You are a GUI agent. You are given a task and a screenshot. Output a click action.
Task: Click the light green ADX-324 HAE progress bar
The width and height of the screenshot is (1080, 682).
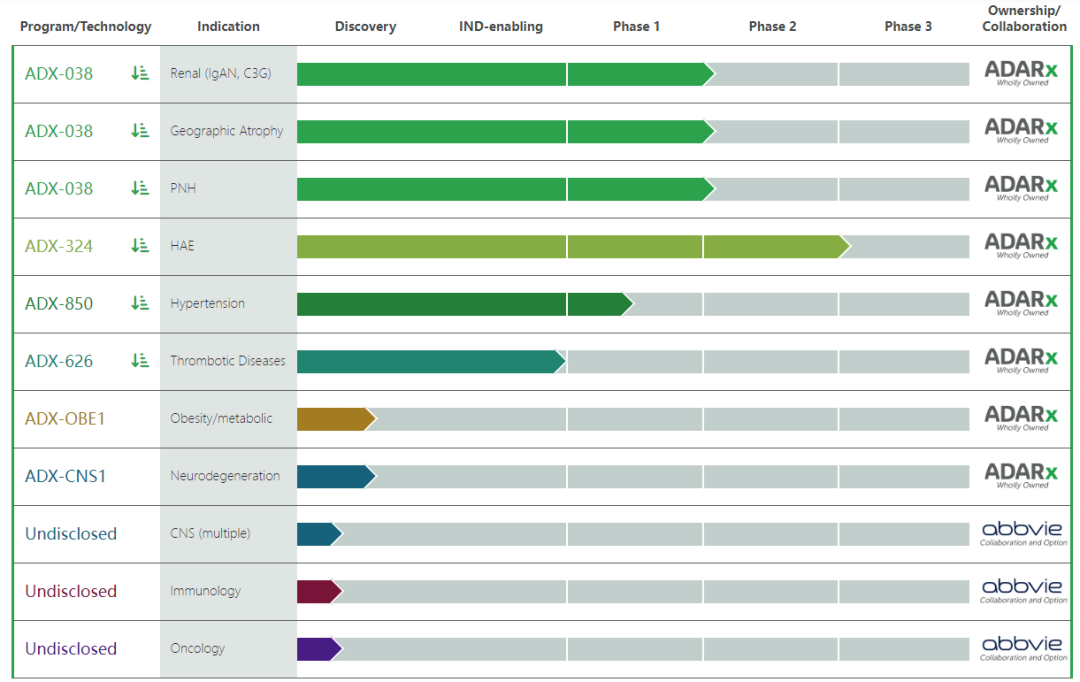570,246
